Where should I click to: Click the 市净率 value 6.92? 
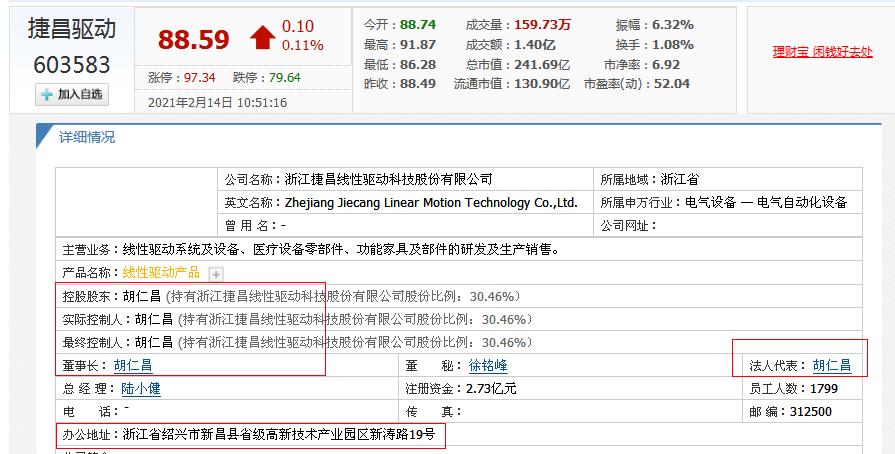click(x=666, y=65)
